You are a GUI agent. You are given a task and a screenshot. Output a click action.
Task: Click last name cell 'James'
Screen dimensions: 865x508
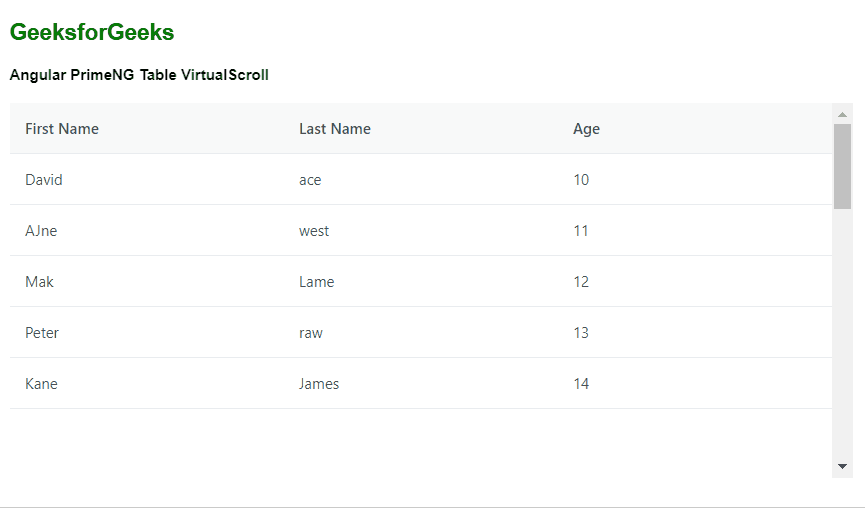click(x=319, y=384)
